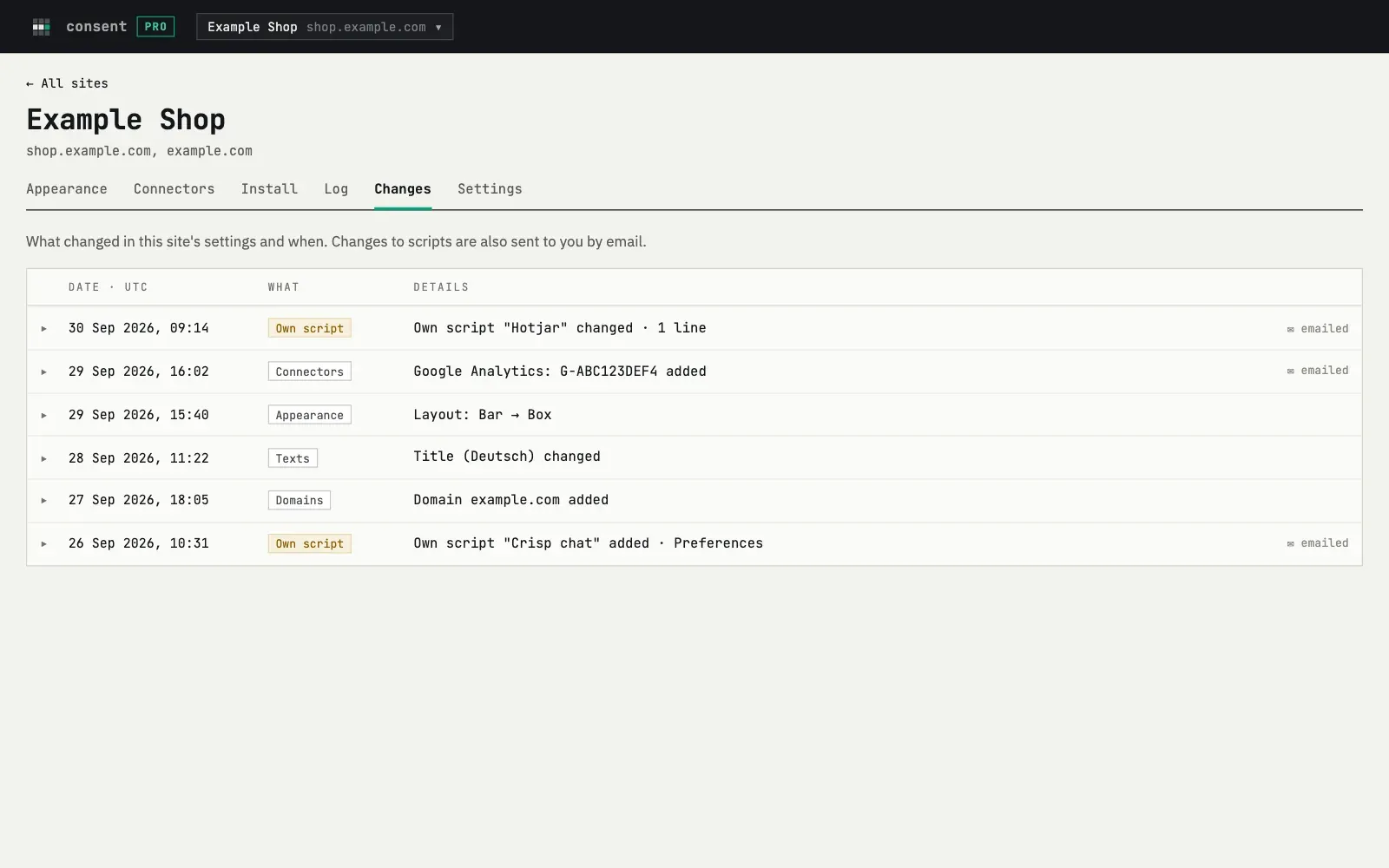The height and width of the screenshot is (868, 1389).
Task: Click 'Own script "Hotjar" changed · 1 line'
Action: coord(560,328)
